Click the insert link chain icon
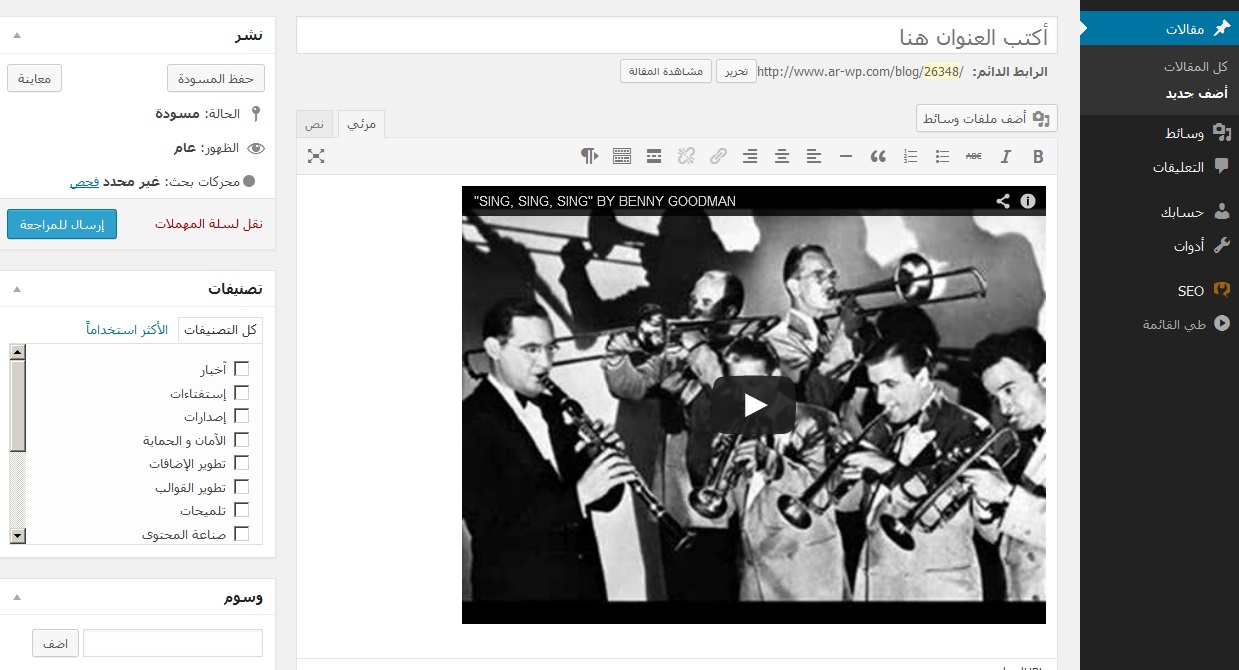Screen dimensions: 1239x670 point(718,156)
